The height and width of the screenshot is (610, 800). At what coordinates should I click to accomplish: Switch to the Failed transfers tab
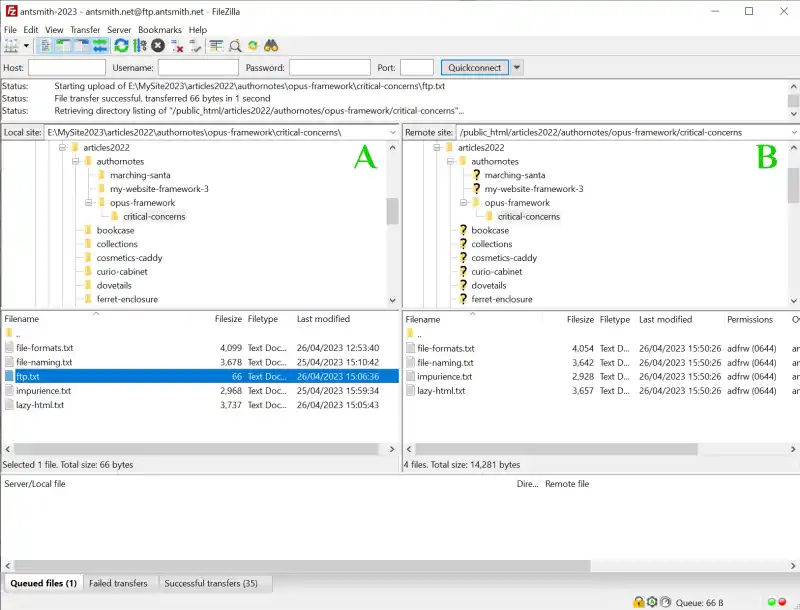coord(118,583)
